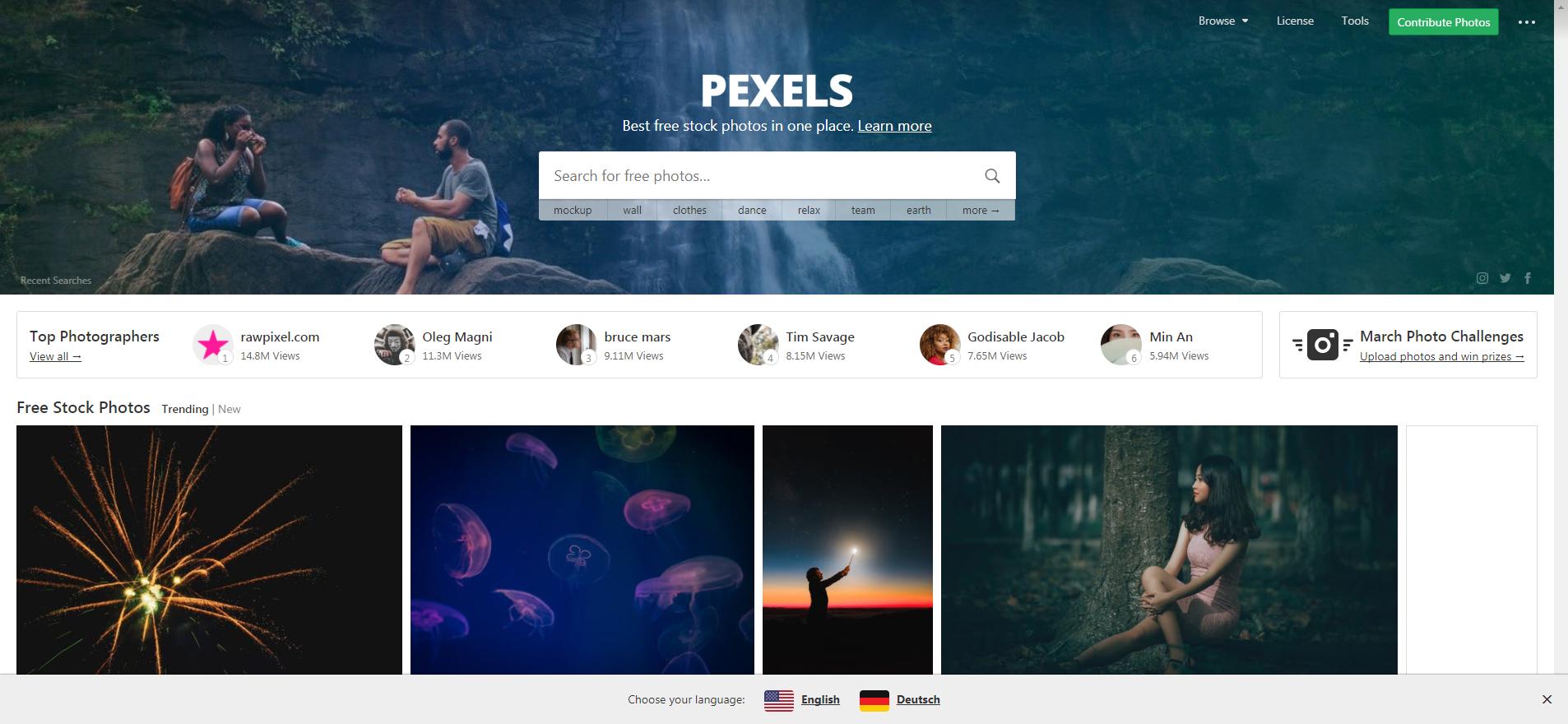This screenshot has height=724, width=1568.
Task: Dismiss the language chooser bar
Action: pyautogui.click(x=1547, y=699)
